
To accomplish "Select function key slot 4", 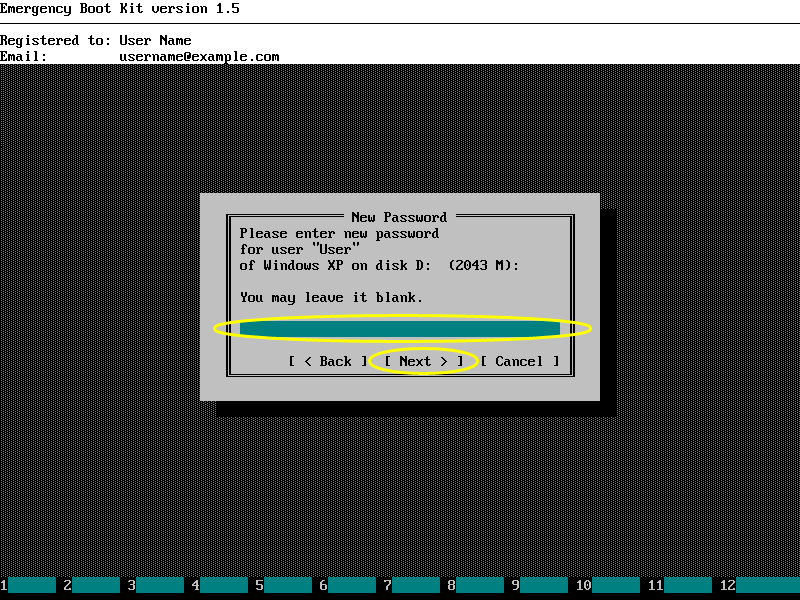I will [x=220, y=585].
